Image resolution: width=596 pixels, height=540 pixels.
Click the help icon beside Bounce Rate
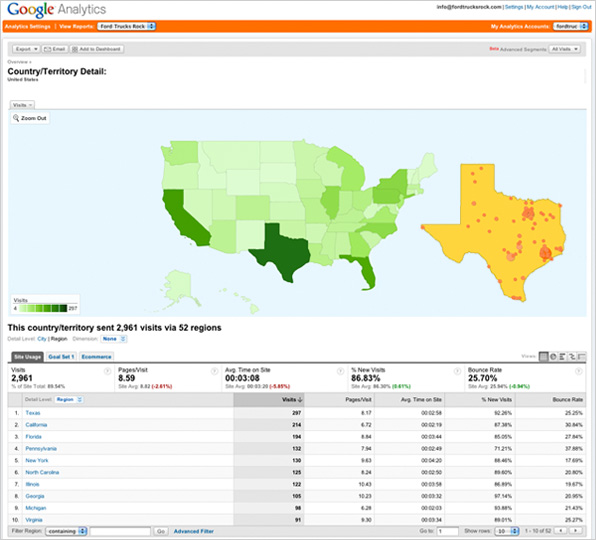click(579, 371)
